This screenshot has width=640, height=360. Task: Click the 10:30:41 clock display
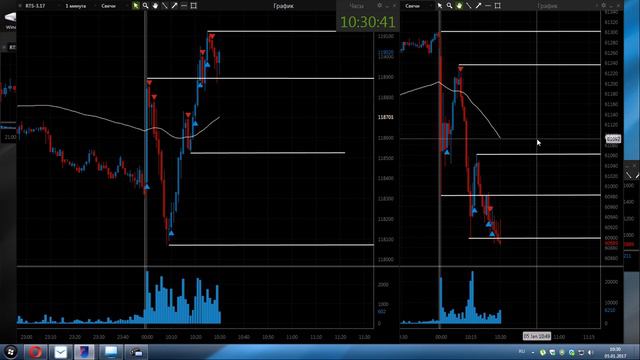368,22
